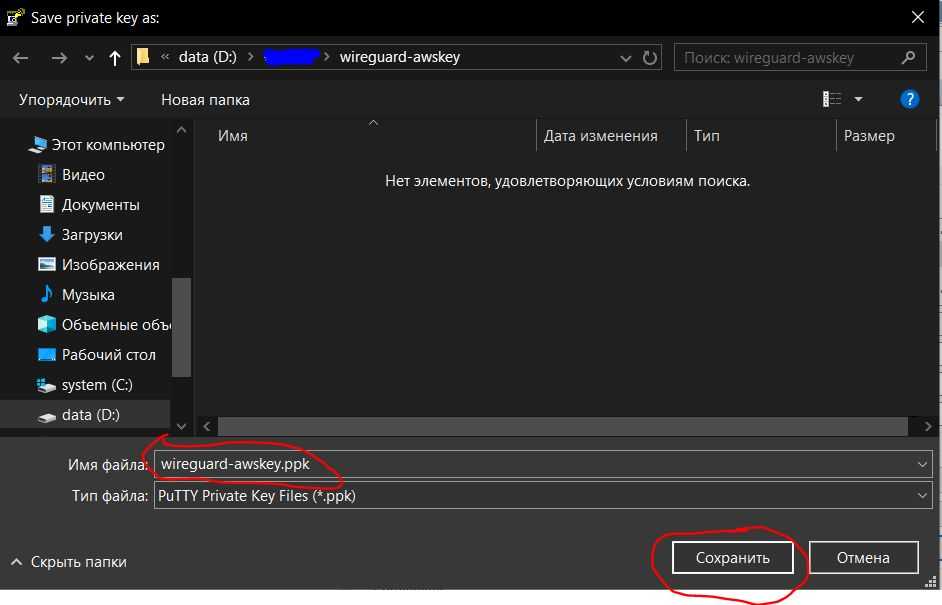Open the Упорядочить menu
Viewport: 942px width, 605px height.
[71, 100]
